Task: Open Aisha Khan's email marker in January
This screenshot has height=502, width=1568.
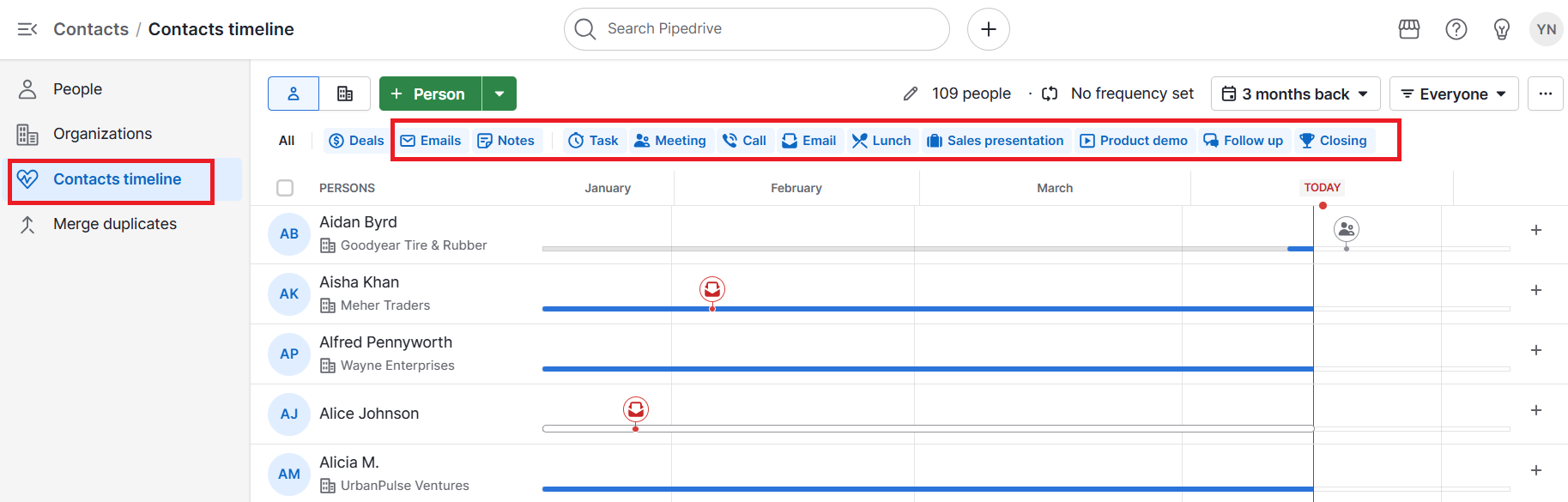Action: pyautogui.click(x=712, y=290)
